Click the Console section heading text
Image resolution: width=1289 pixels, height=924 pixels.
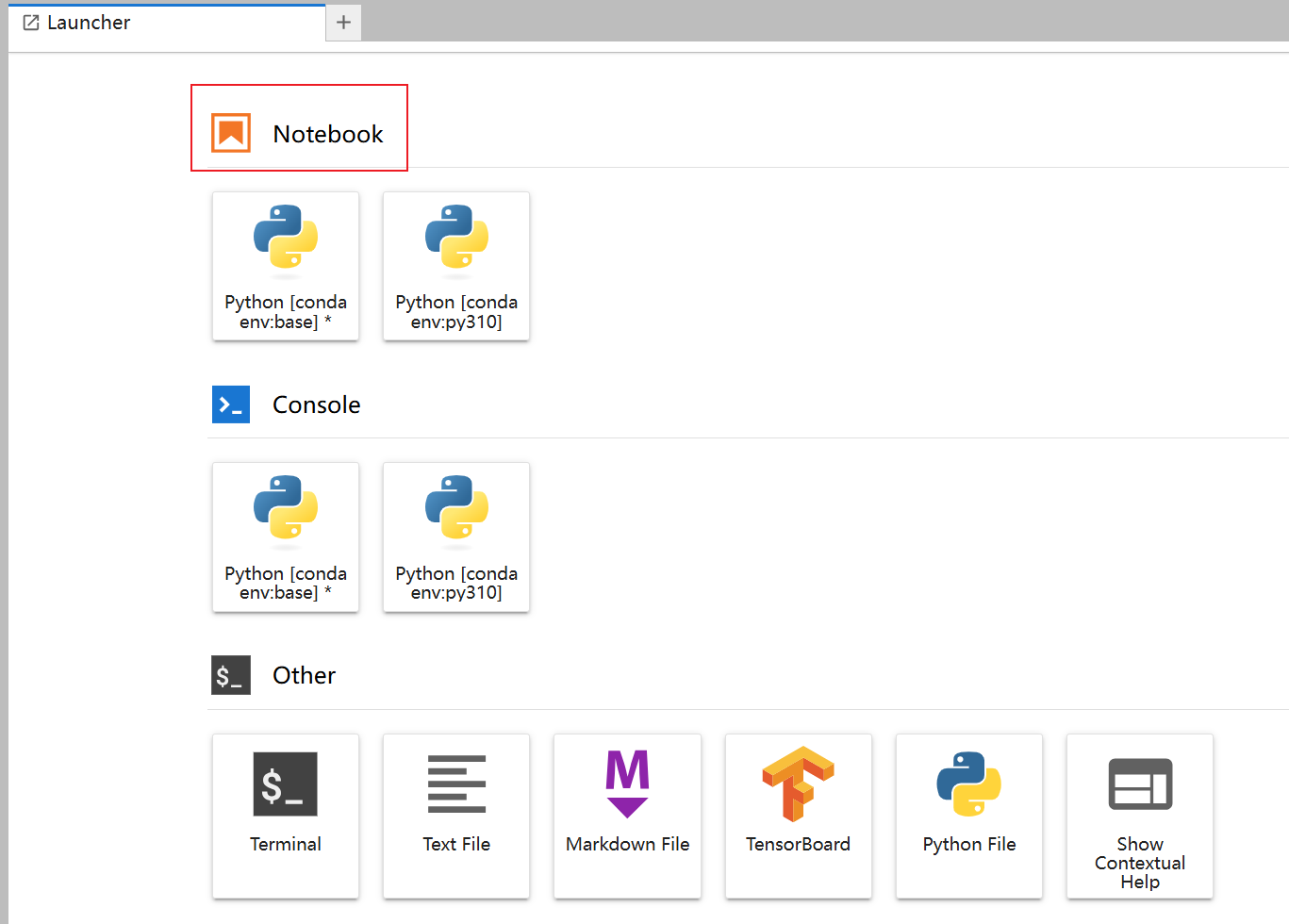(317, 404)
